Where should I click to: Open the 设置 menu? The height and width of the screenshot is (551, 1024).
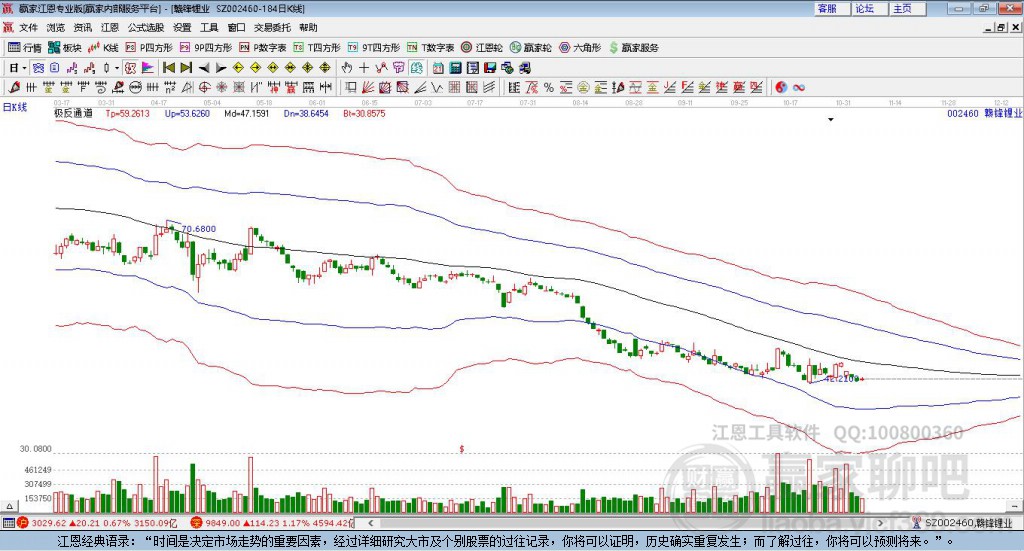pyautogui.click(x=182, y=27)
